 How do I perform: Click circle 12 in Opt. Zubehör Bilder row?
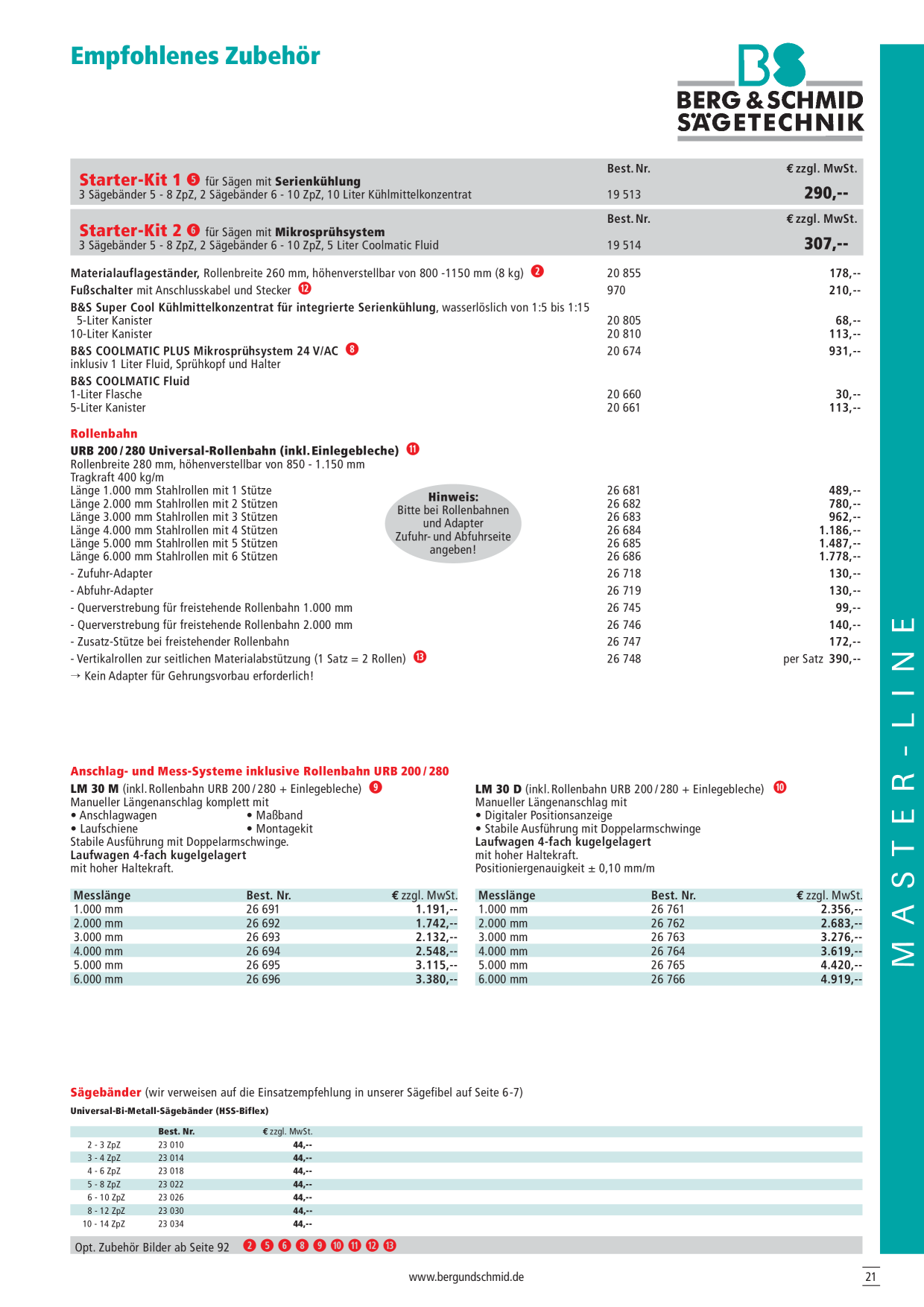coord(372,1245)
